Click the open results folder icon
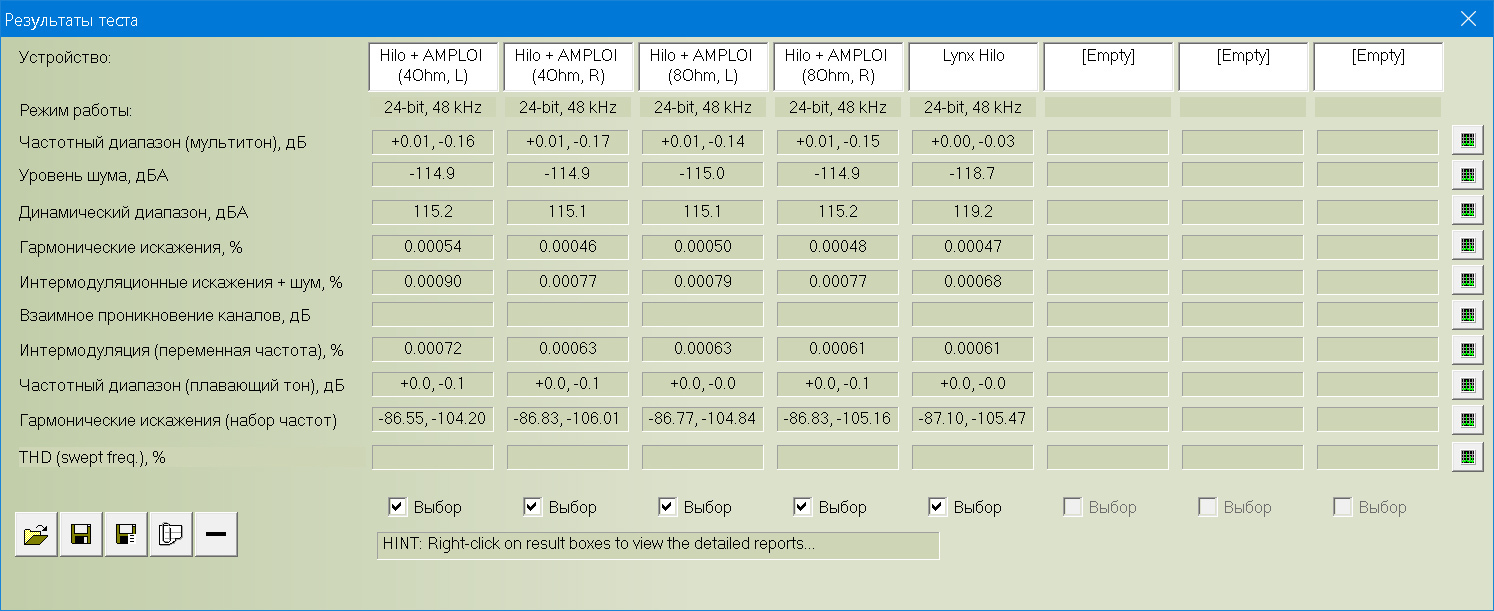 36,535
